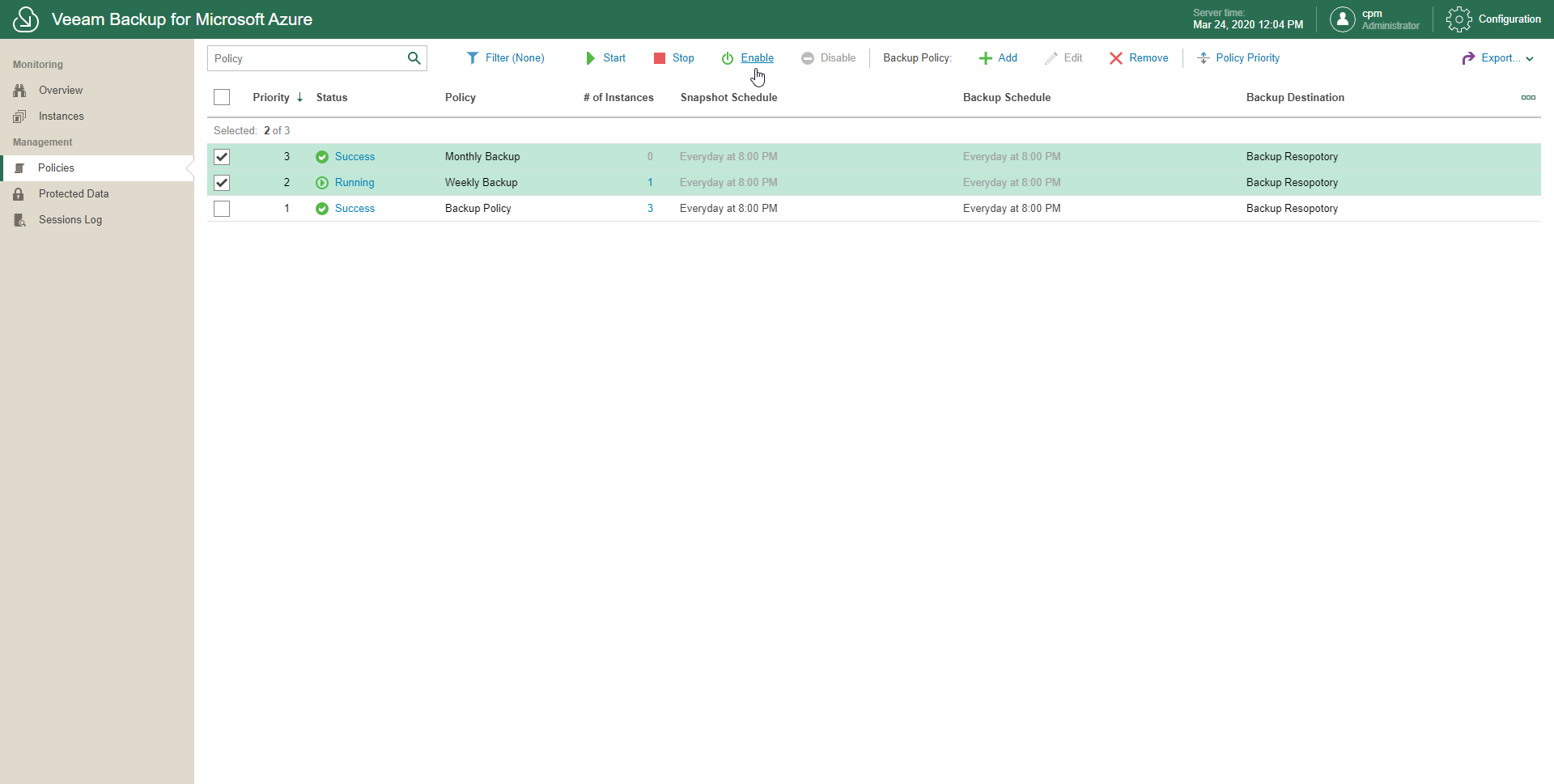Click the red Remove X icon
1554x784 pixels.
pyautogui.click(x=1116, y=58)
